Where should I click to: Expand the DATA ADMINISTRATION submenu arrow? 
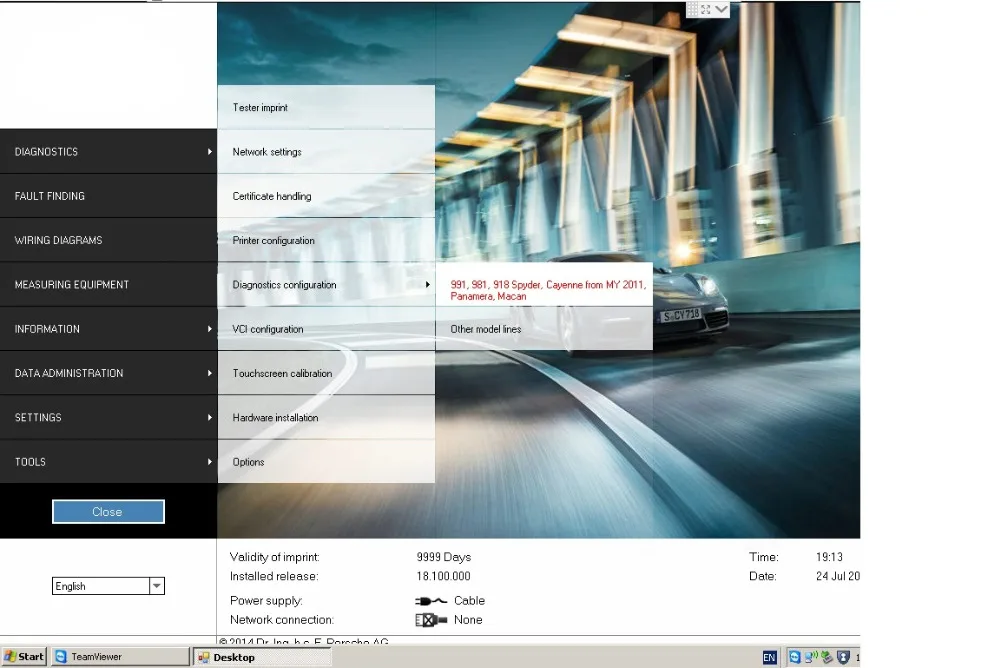209,373
